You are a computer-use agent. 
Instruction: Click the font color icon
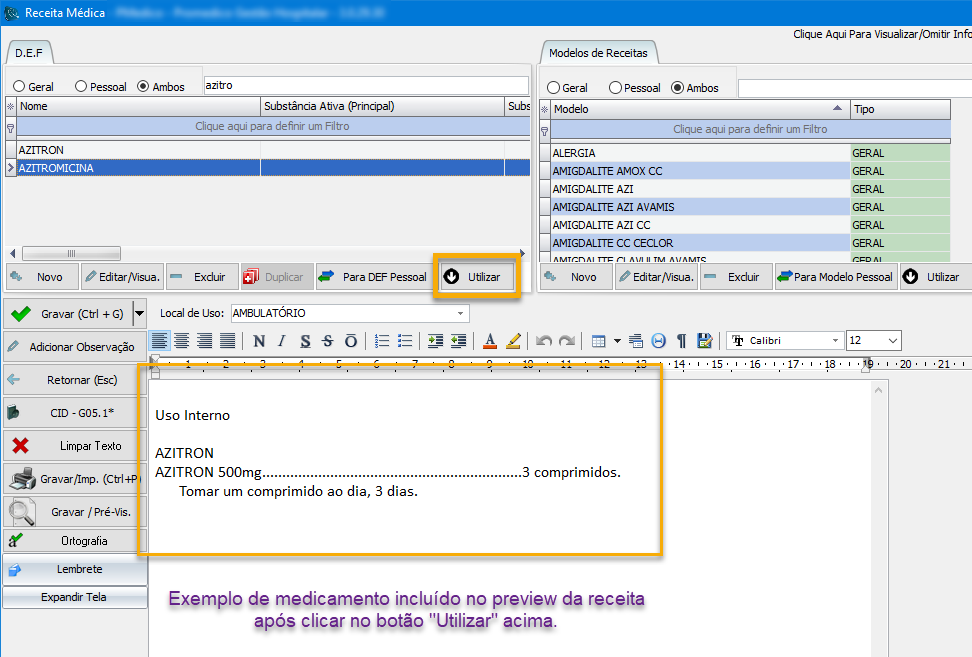pyautogui.click(x=490, y=341)
